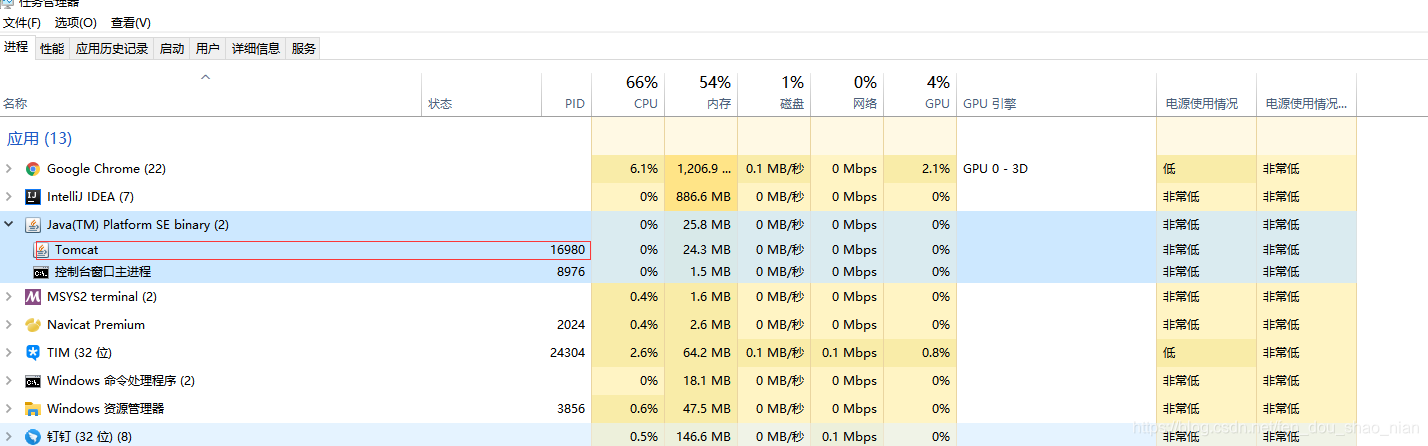The height and width of the screenshot is (446, 1428).
Task: Sort by the 名称 column header
Action: (210, 93)
